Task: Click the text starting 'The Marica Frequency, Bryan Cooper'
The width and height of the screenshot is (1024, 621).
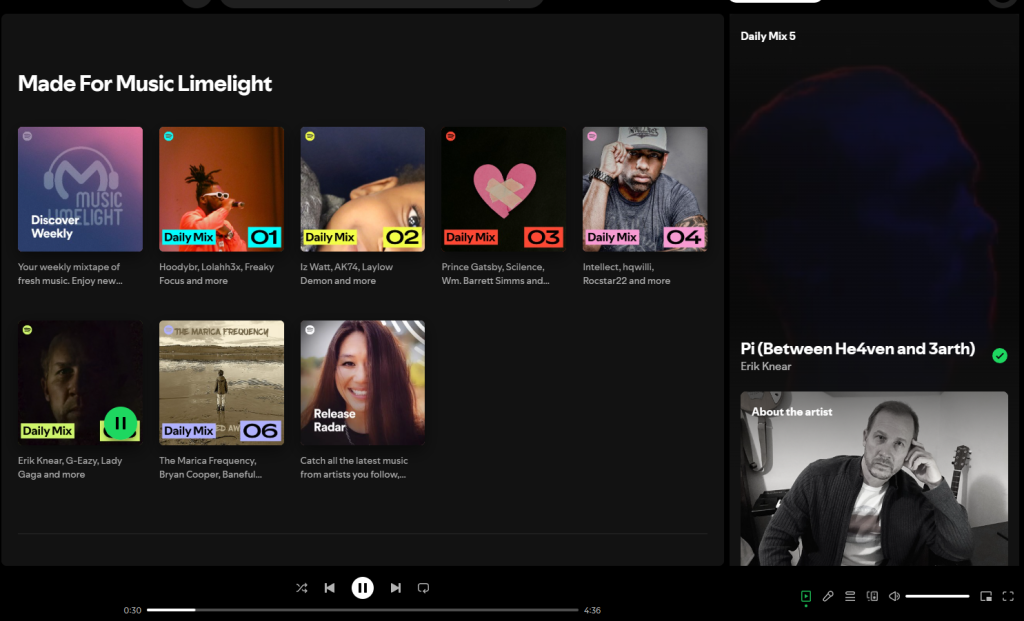Action: 210,468
